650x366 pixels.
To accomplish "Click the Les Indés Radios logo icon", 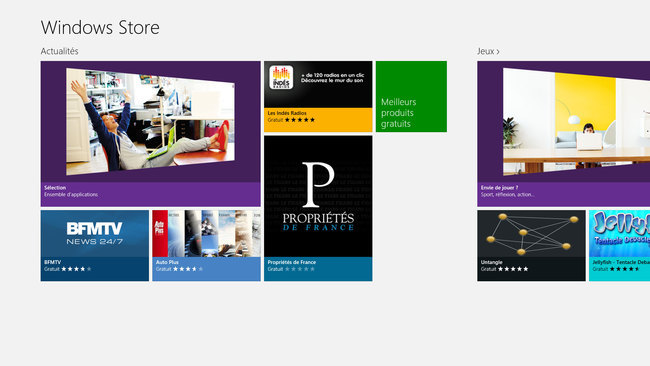I will [281, 78].
